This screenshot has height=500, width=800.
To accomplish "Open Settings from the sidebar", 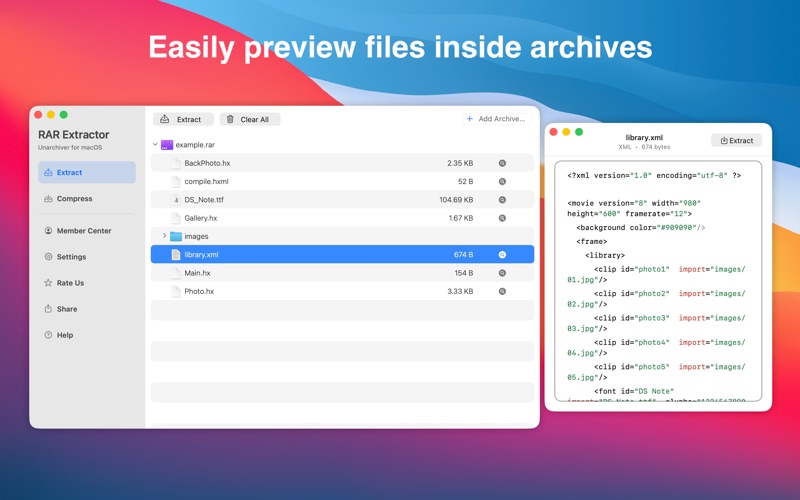I will click(87, 257).
